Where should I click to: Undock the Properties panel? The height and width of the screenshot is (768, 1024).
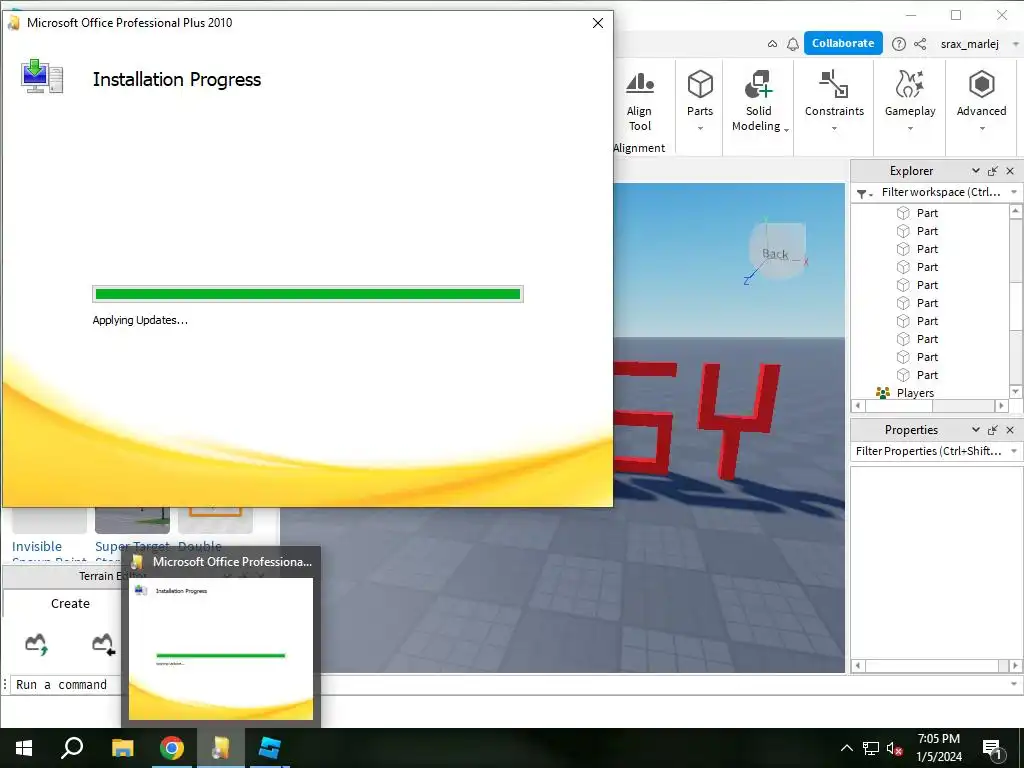[x=993, y=430]
